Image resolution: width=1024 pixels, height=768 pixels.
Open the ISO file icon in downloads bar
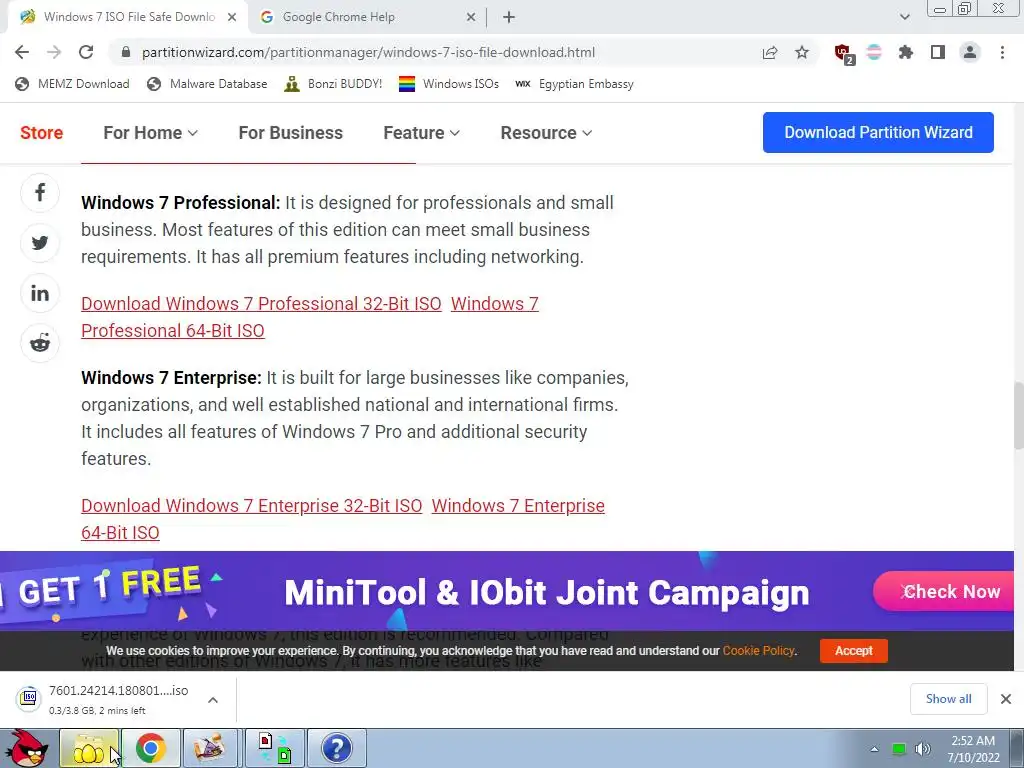28,699
